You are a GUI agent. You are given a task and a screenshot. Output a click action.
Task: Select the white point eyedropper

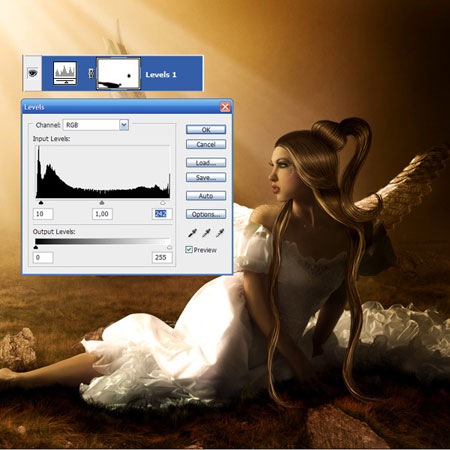coord(220,233)
